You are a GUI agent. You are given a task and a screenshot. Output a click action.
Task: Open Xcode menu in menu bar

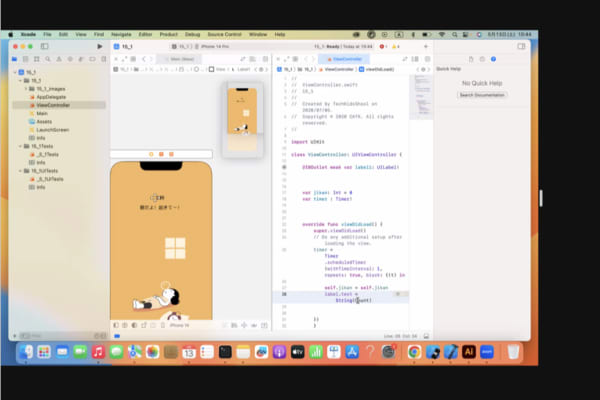tap(28, 34)
